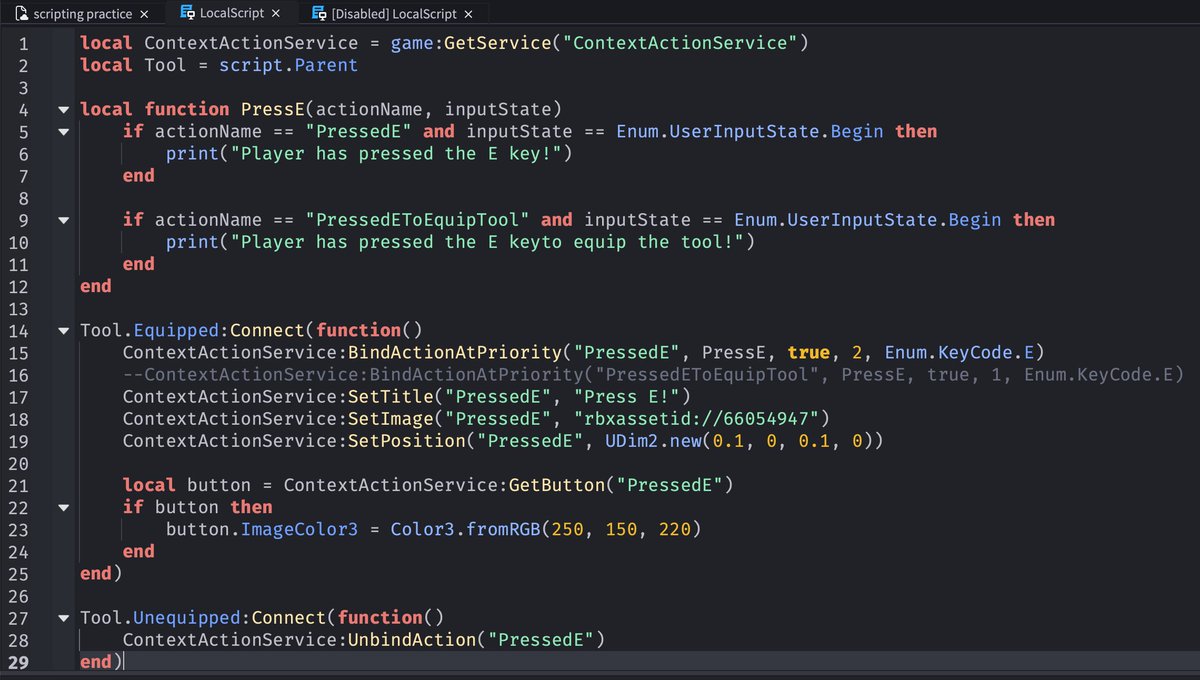Fold the Tool.Equipped function on line 14
The width and height of the screenshot is (1200, 680).
coord(64,331)
